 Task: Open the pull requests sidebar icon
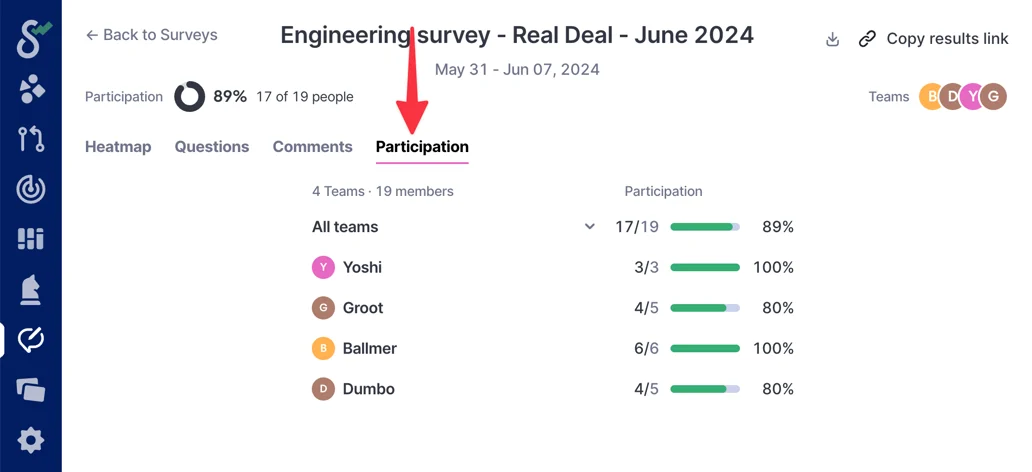click(31, 139)
